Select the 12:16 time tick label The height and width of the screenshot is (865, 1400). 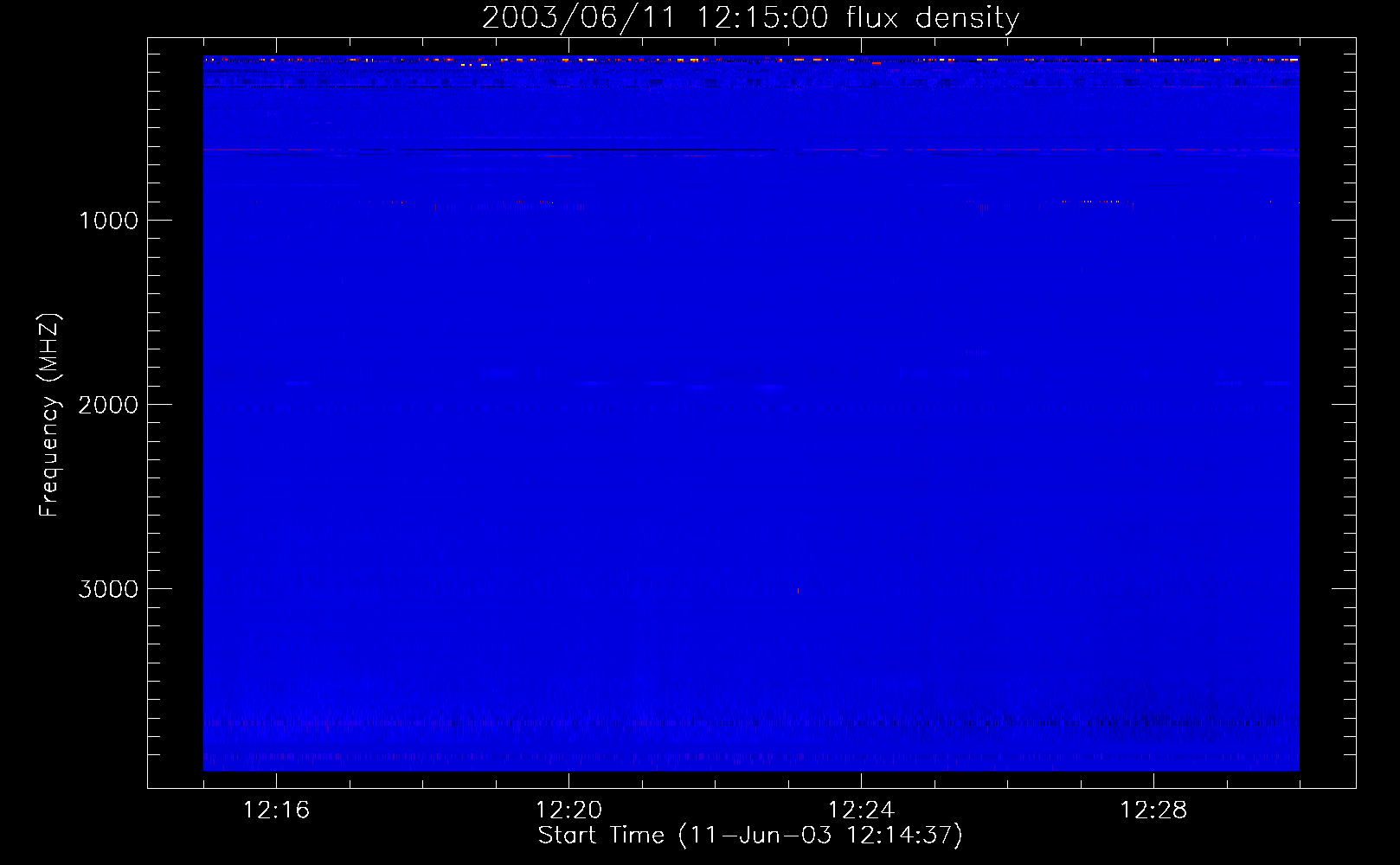pyautogui.click(x=276, y=811)
